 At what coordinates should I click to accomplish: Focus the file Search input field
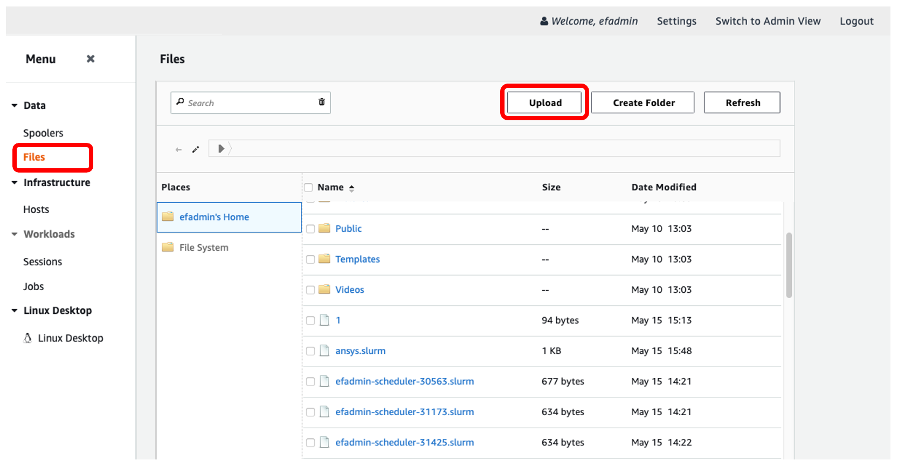(250, 103)
